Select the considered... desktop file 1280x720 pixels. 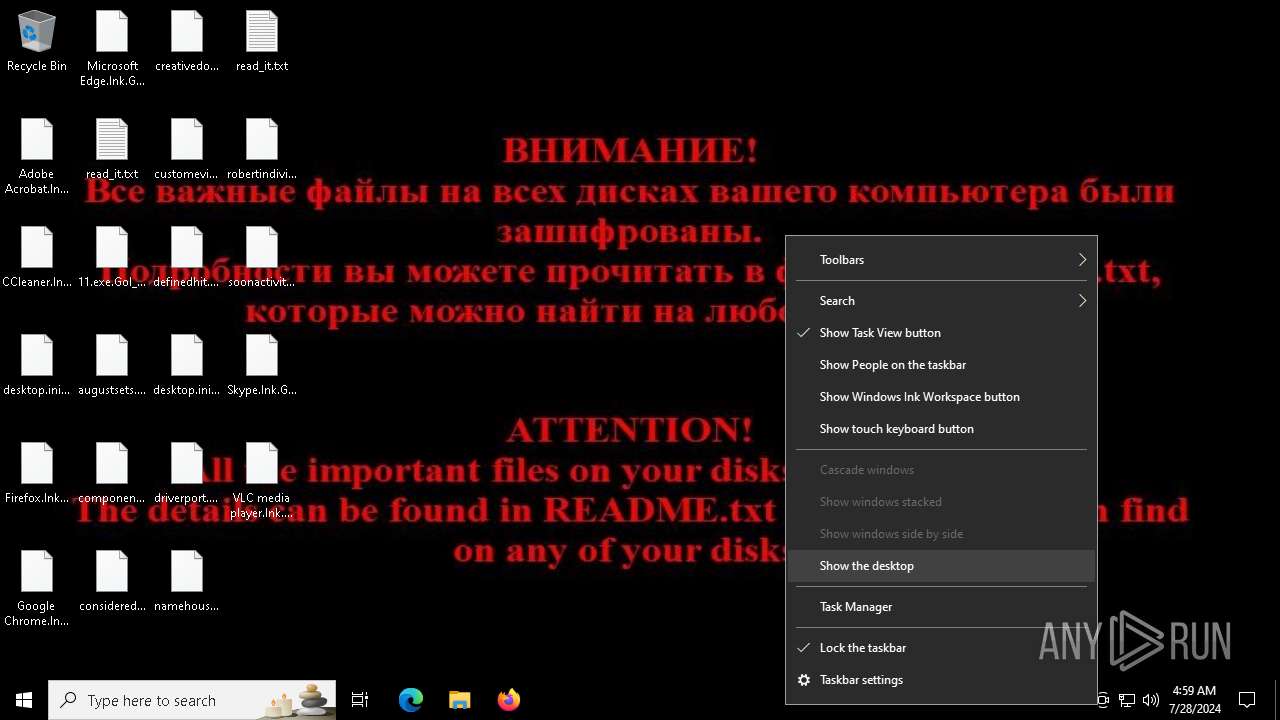point(112,582)
